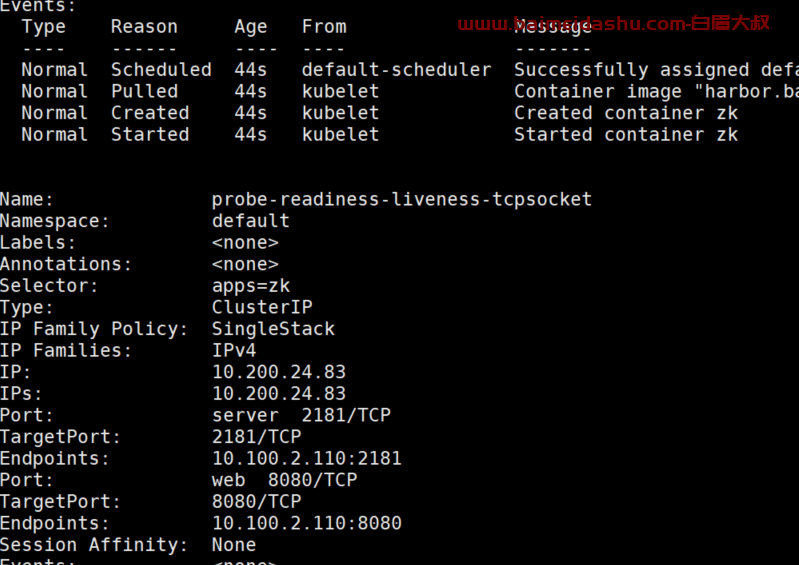Select the ClusterIP type value
The height and width of the screenshot is (565, 799).
(x=262, y=307)
